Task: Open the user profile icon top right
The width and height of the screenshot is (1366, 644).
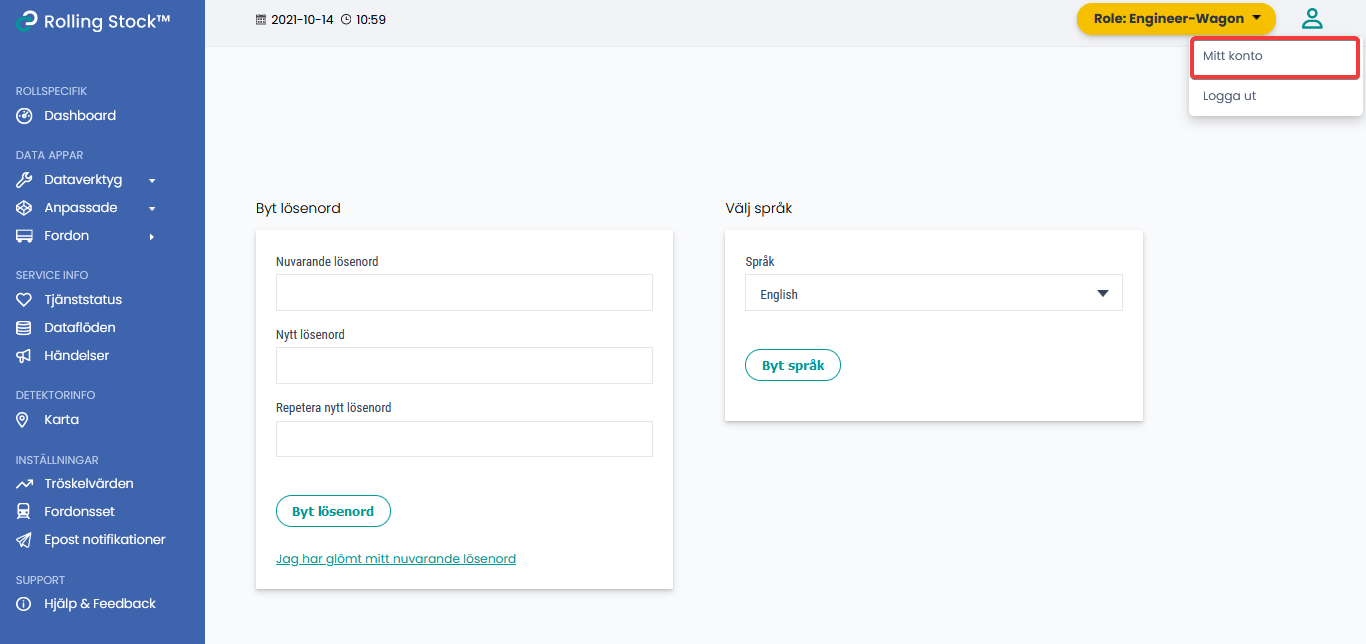Action: point(1311,18)
